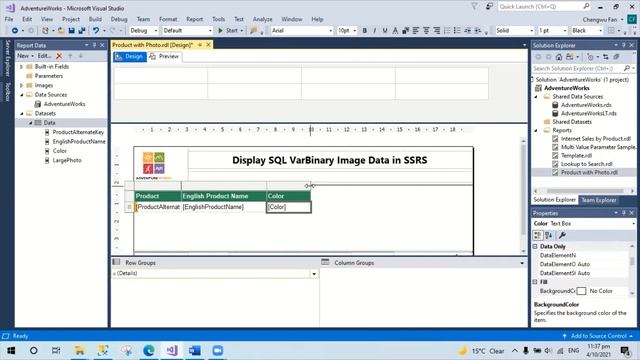The width and height of the screenshot is (640, 360).
Task: Click Show All Files icon in Solution Explorer
Action: (x=616, y=57)
